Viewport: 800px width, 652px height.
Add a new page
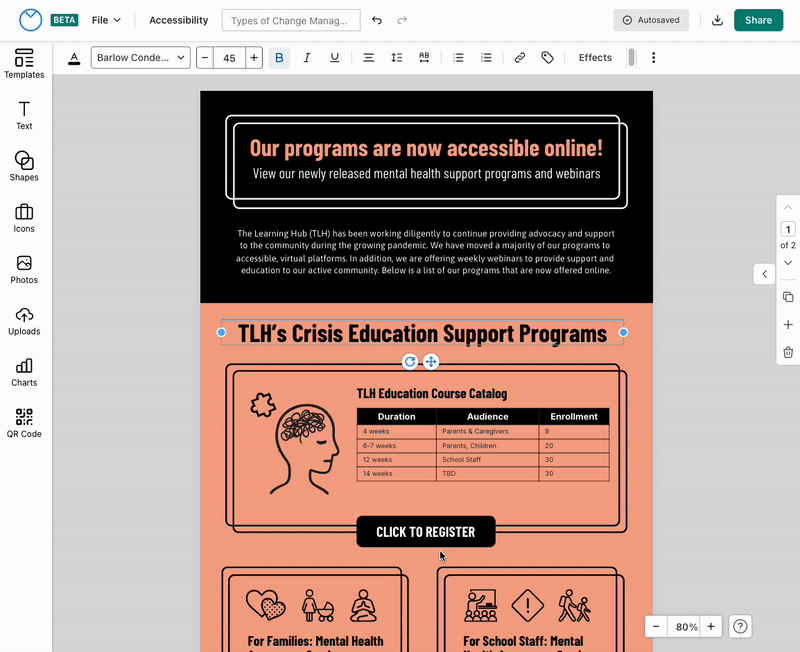pyautogui.click(x=788, y=324)
